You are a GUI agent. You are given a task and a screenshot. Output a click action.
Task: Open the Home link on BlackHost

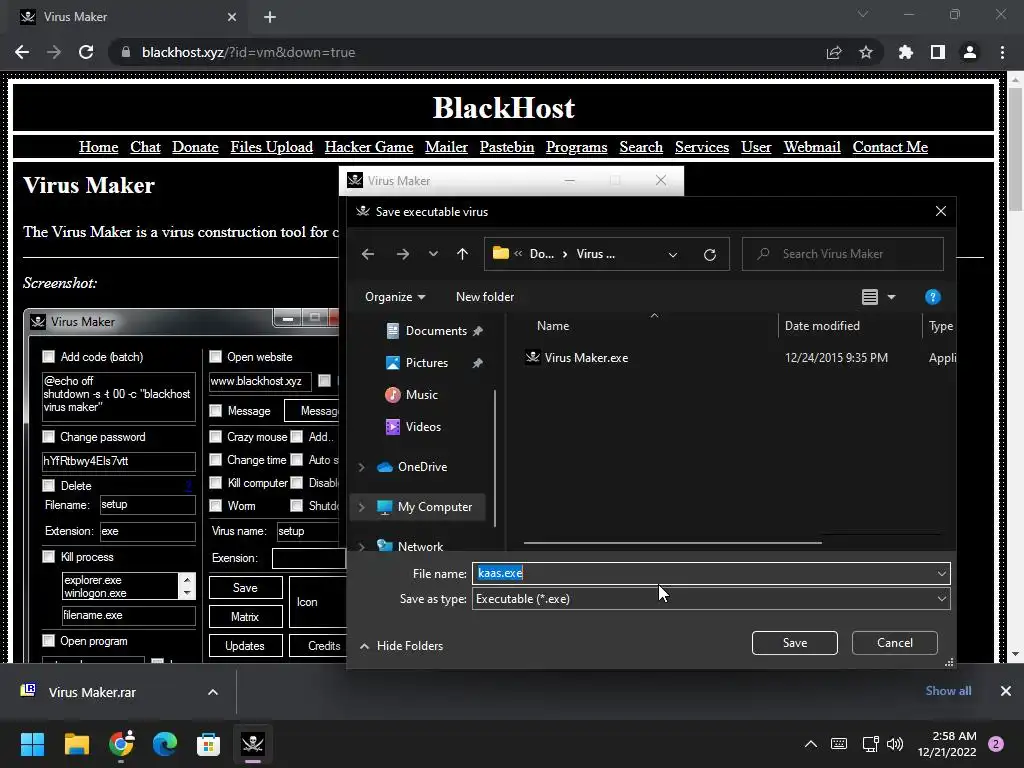[99, 147]
